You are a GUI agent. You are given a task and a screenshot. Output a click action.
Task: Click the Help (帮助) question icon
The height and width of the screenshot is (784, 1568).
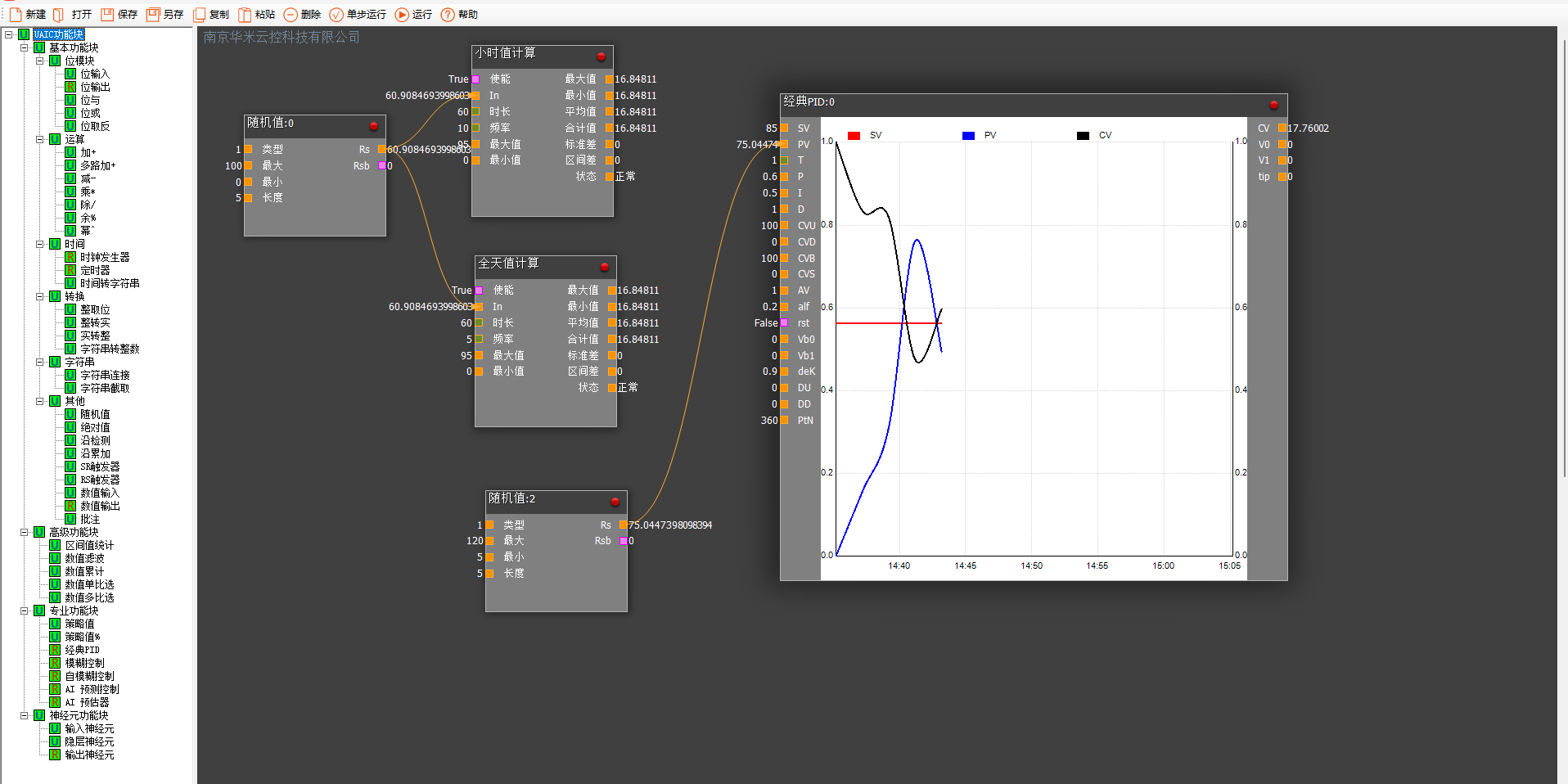click(448, 15)
